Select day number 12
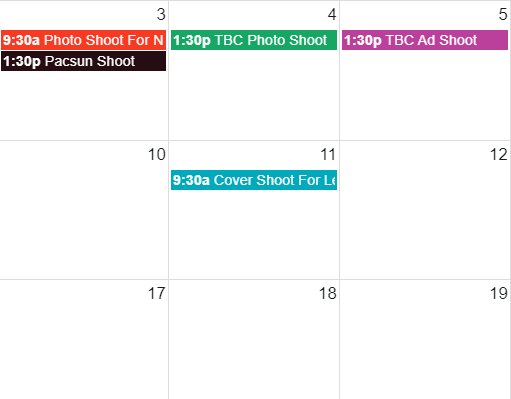511x399 pixels. tap(499, 155)
